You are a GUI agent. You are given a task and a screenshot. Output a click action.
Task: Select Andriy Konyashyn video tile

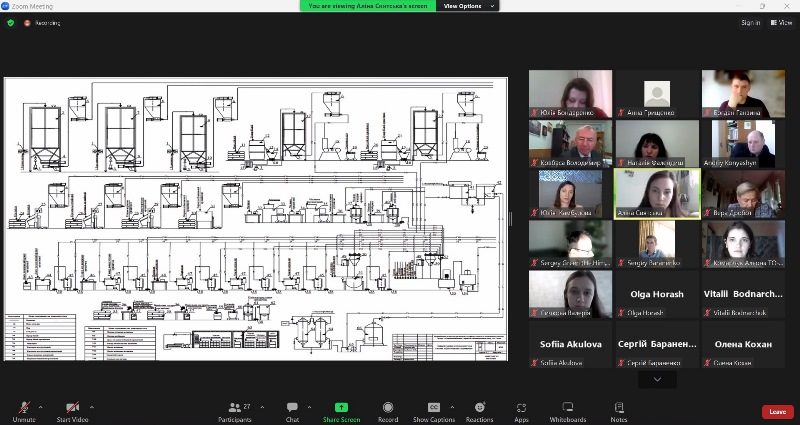point(743,144)
